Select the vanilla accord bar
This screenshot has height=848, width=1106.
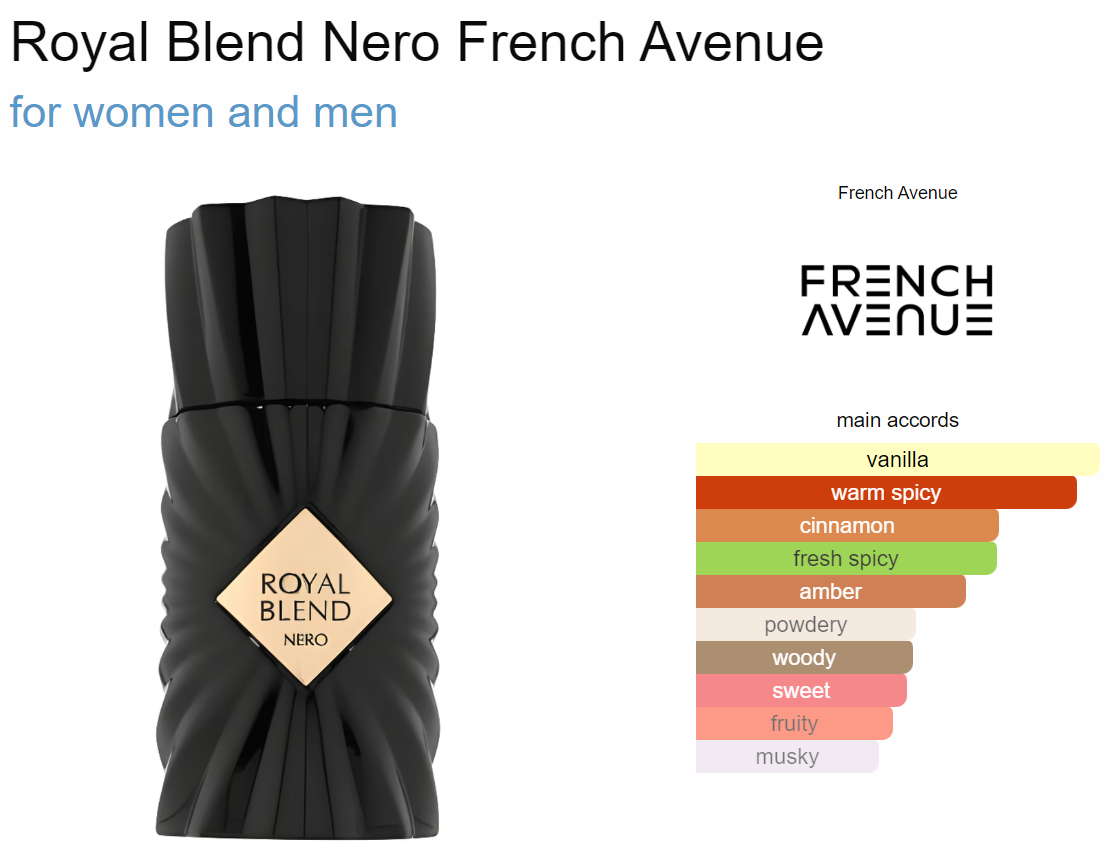(x=897, y=459)
